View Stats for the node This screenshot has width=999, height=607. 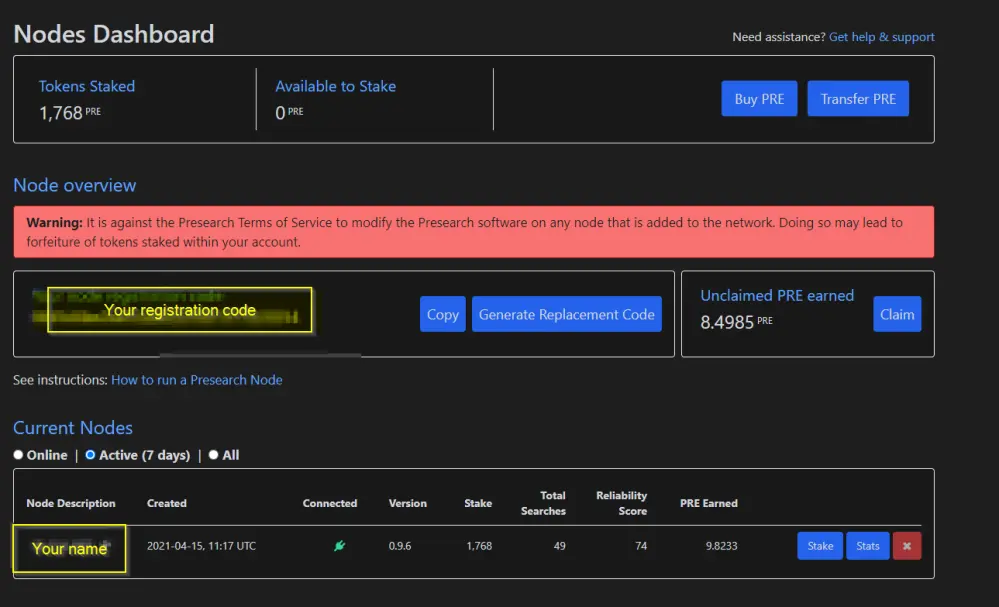(868, 546)
